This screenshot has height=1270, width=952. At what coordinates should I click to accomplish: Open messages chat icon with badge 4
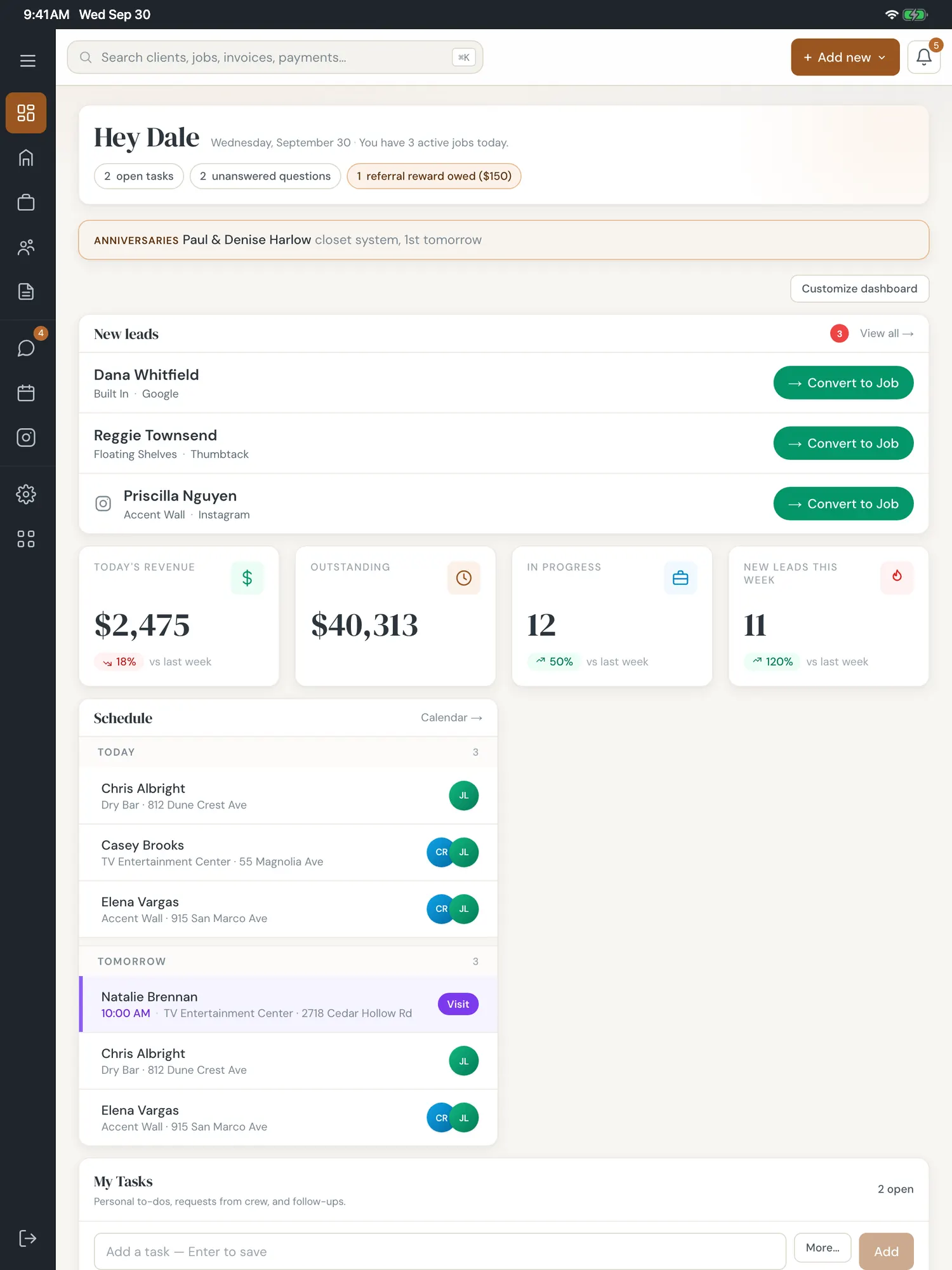coord(26,347)
